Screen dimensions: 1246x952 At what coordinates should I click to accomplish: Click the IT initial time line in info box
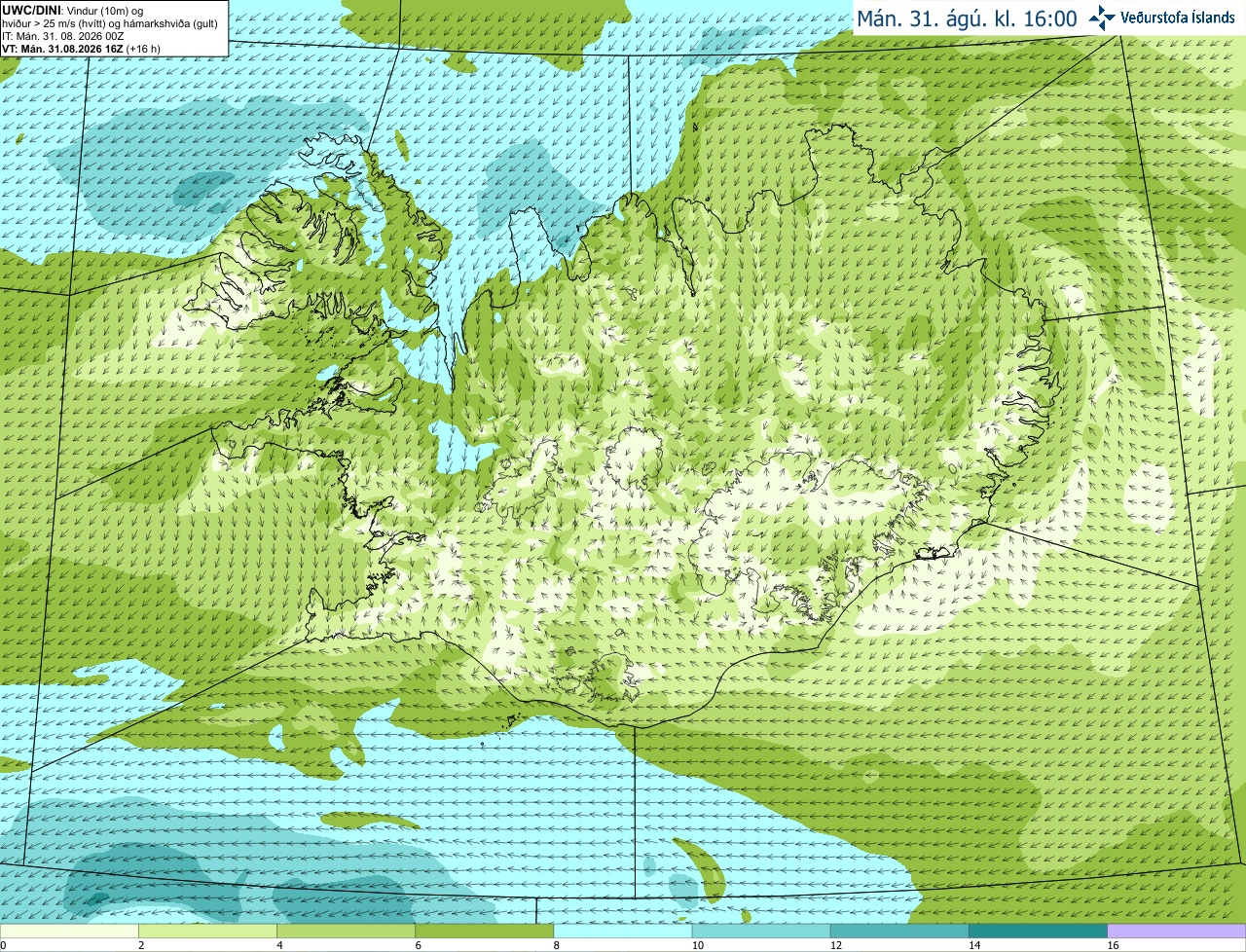tap(63, 36)
